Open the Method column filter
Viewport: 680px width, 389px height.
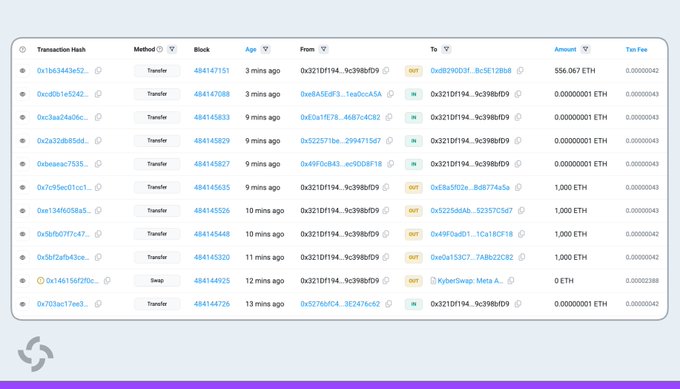tap(172, 49)
